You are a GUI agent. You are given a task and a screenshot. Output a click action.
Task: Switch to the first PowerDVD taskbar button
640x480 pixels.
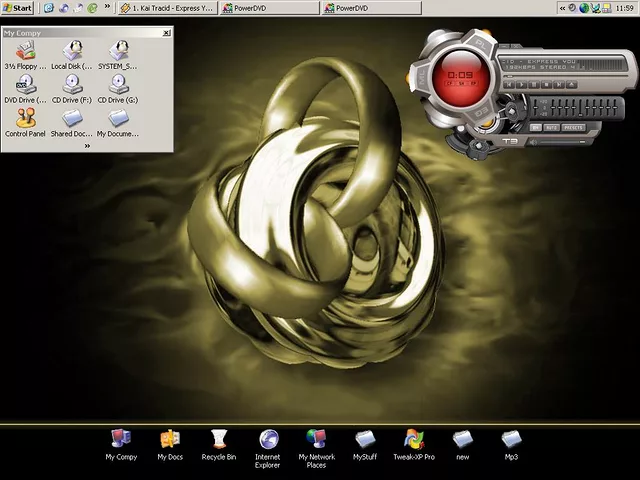tap(268, 7)
